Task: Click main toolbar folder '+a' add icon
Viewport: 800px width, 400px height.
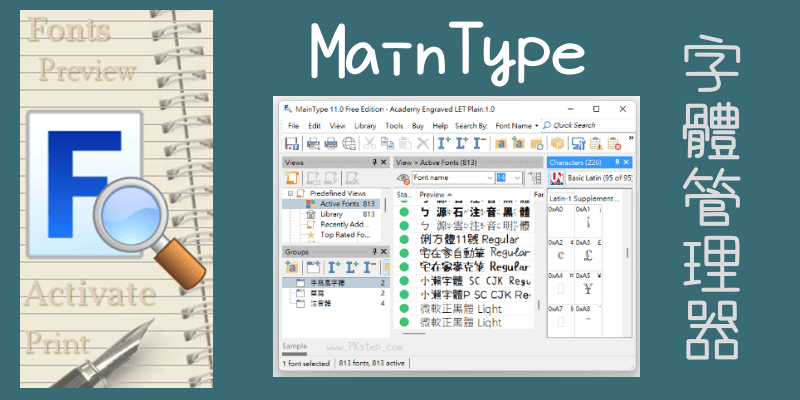Action: pyautogui.click(x=518, y=143)
